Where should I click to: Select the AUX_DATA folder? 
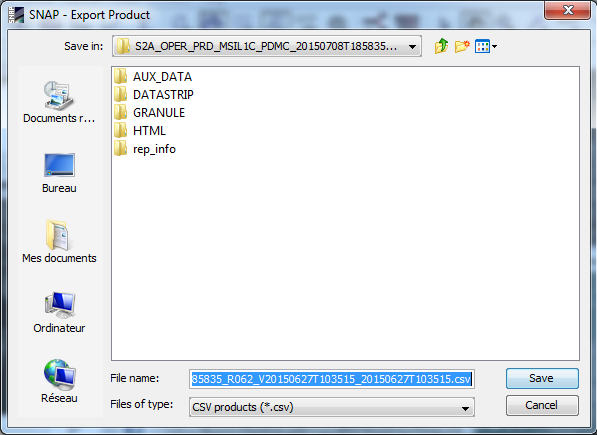click(153, 77)
